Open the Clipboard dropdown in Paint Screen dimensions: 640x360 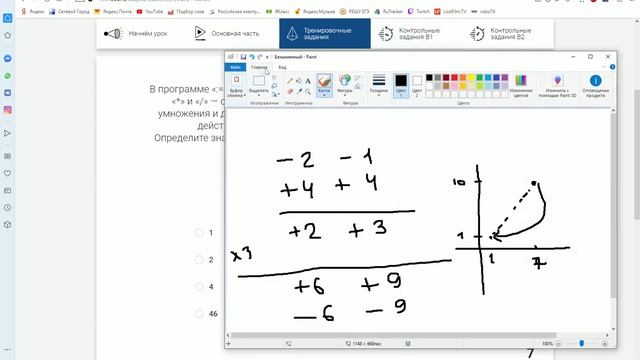[236, 93]
